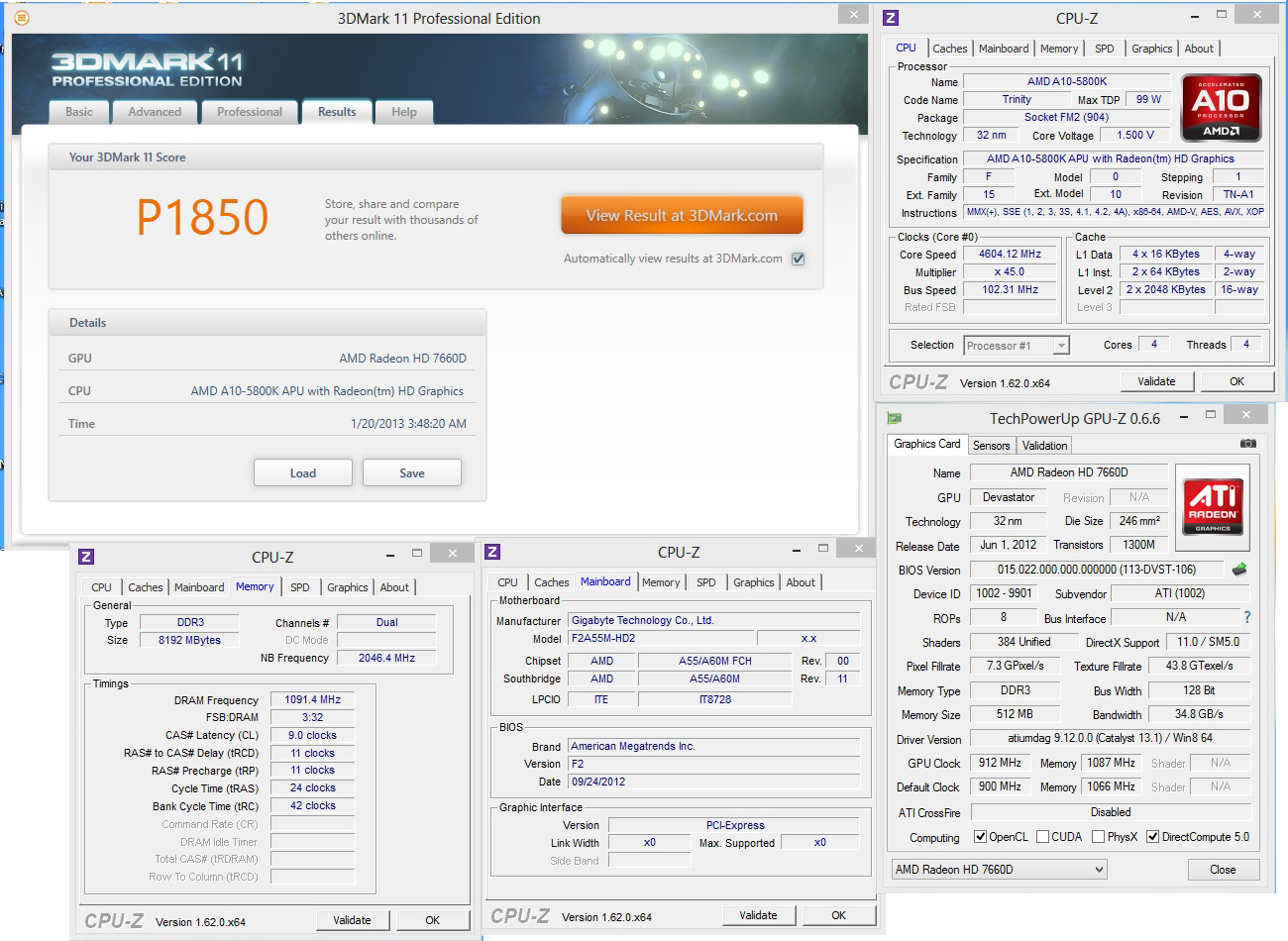Open the Graphics tab in CPU-Z processor window
Image resolution: width=1288 pixels, height=941 pixels.
pos(1151,49)
